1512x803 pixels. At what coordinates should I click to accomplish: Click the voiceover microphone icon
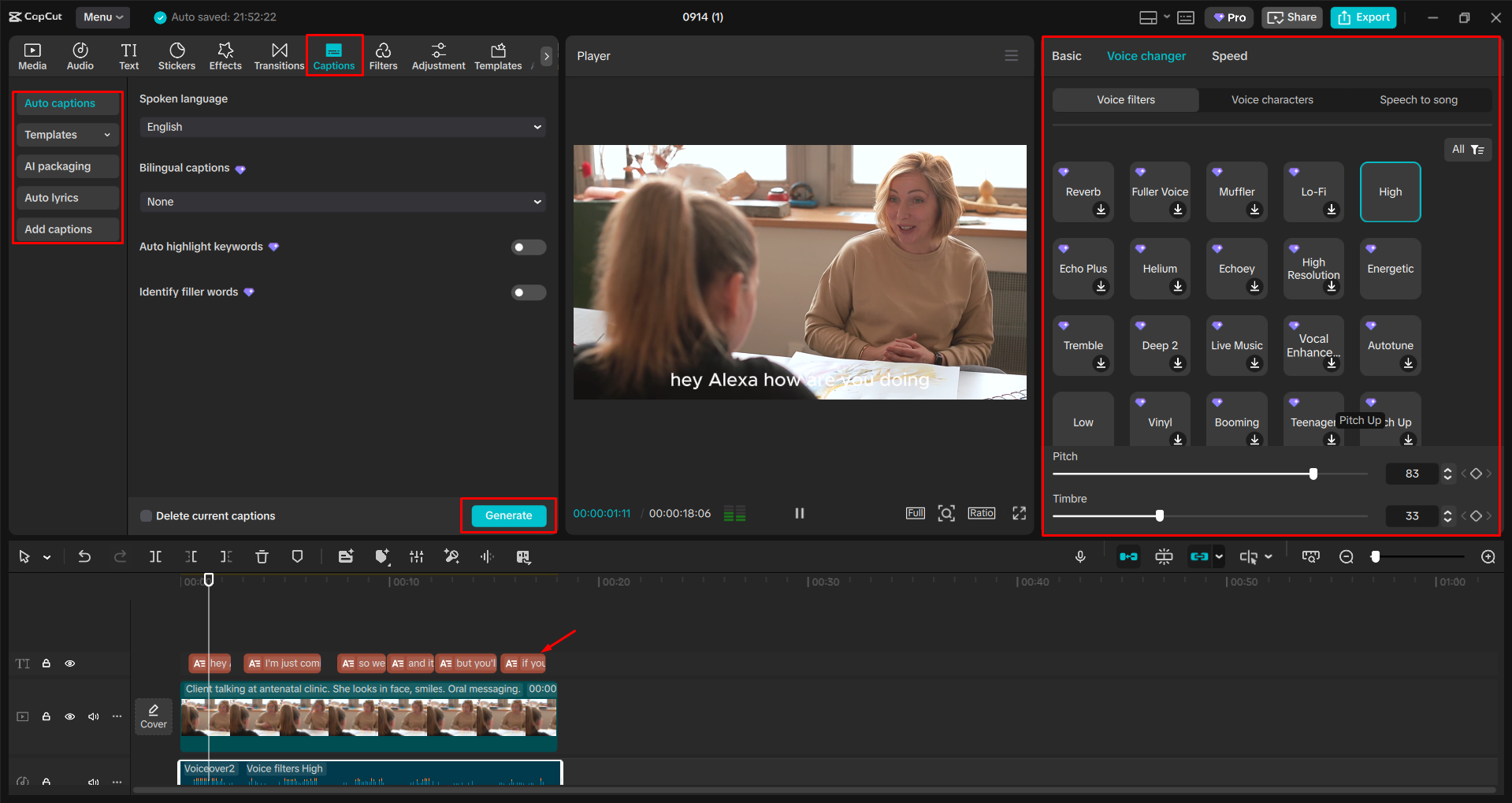1079,556
